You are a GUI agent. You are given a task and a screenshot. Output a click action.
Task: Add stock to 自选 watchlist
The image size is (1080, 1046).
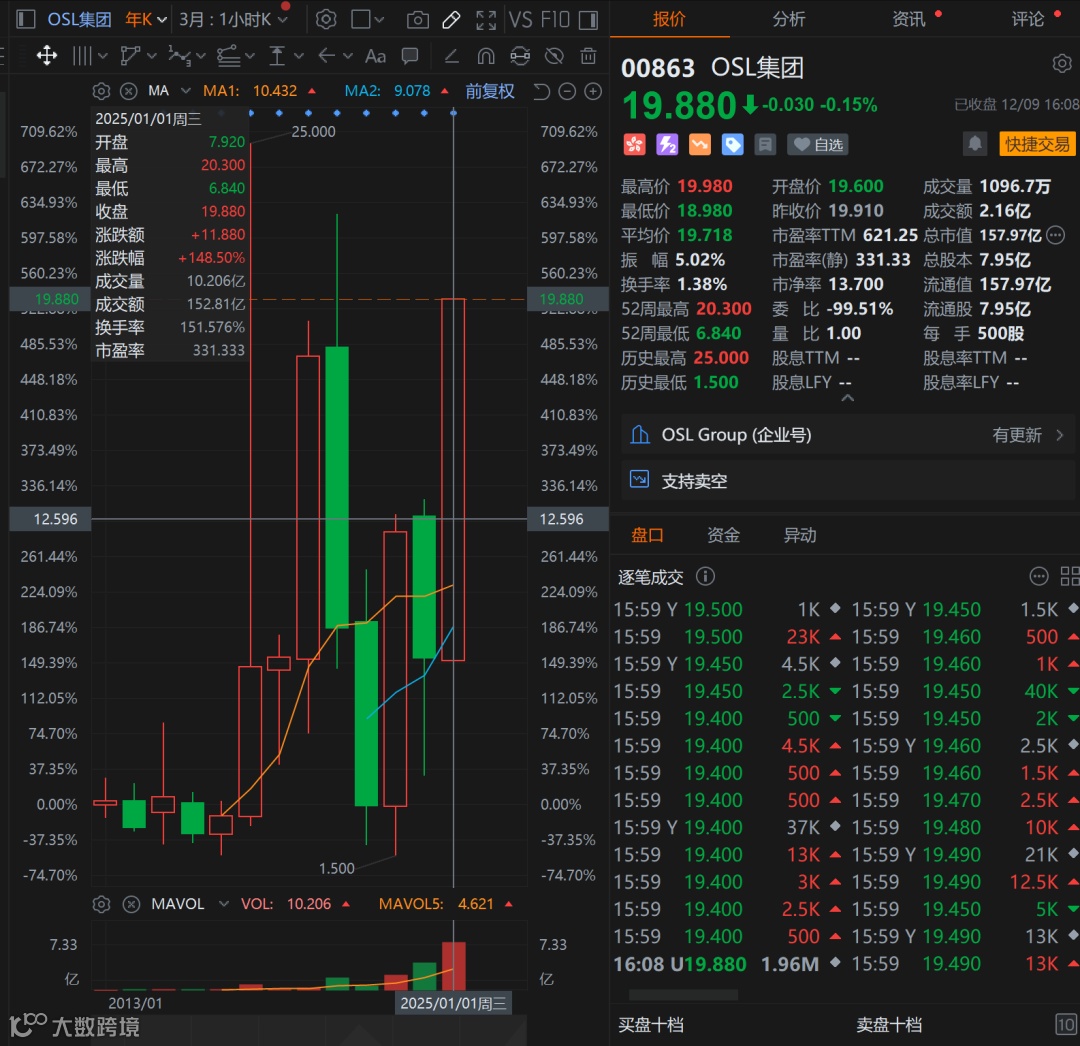tap(818, 145)
